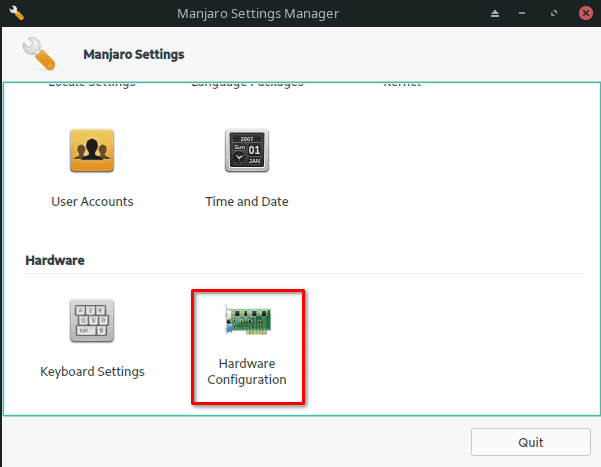Click the Quit button
Screen dimensions: 601x467
click(530, 442)
